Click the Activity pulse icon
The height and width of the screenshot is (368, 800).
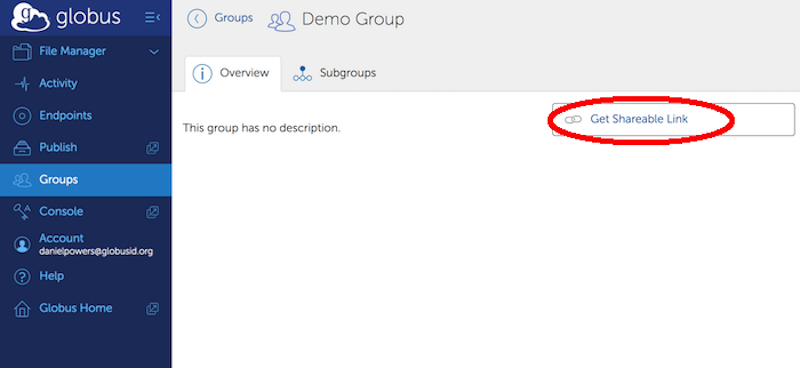[x=22, y=84]
